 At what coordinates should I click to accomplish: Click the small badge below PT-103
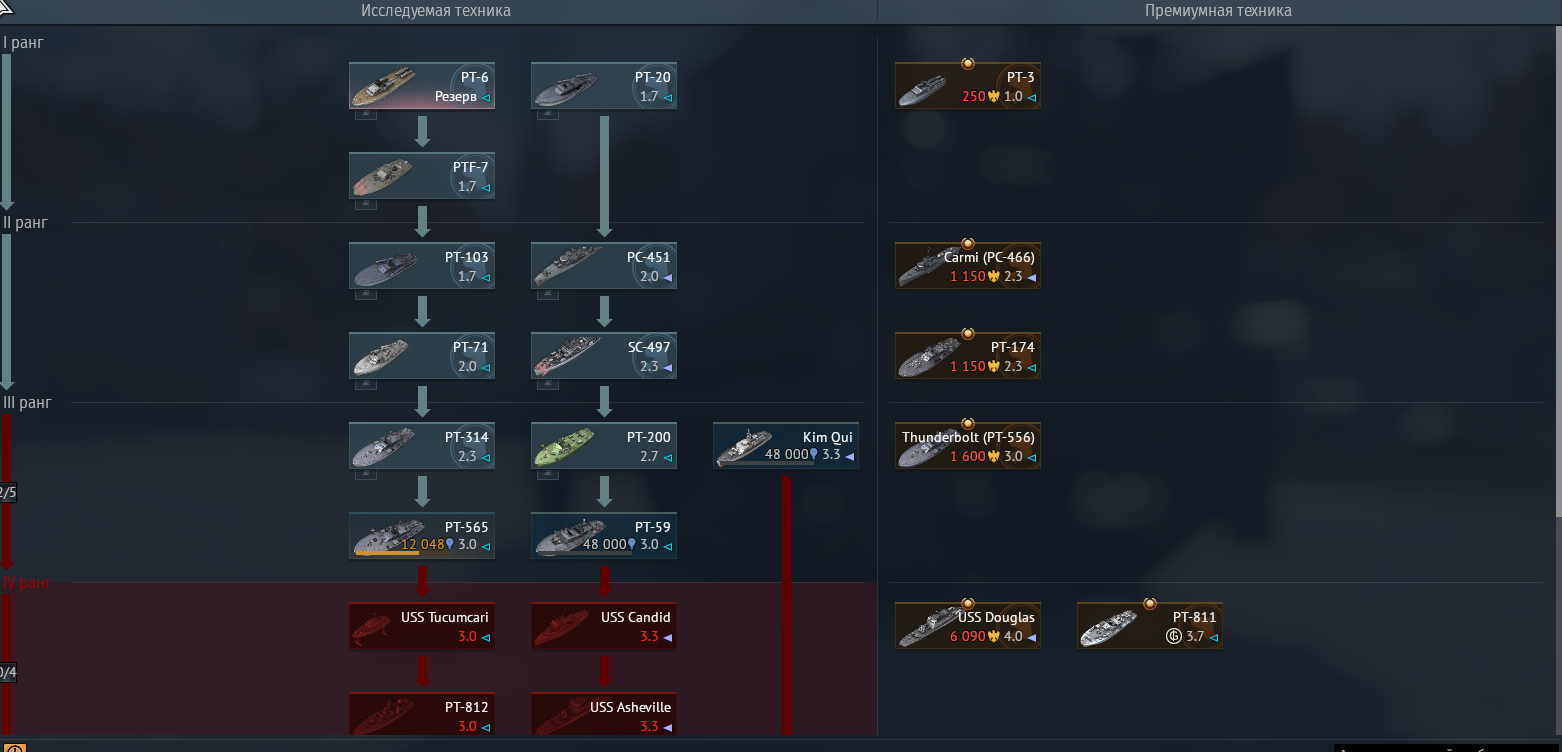point(366,294)
